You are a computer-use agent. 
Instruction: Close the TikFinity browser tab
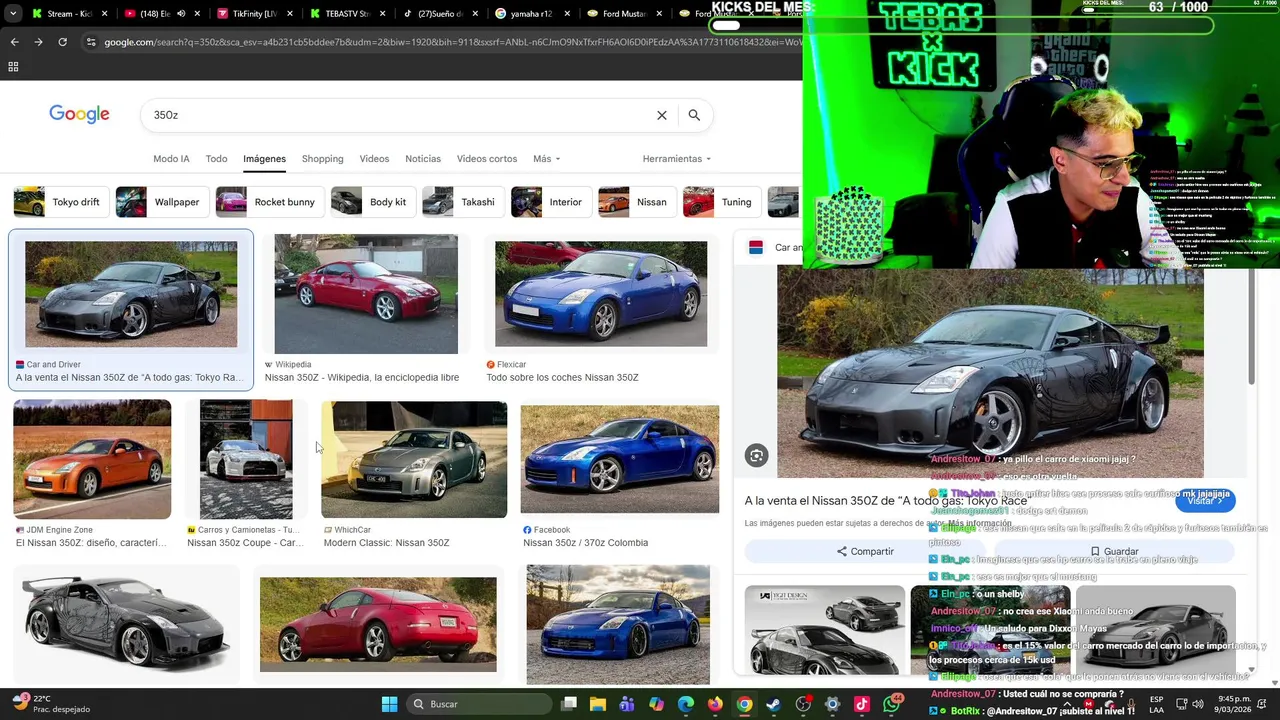click(290, 14)
